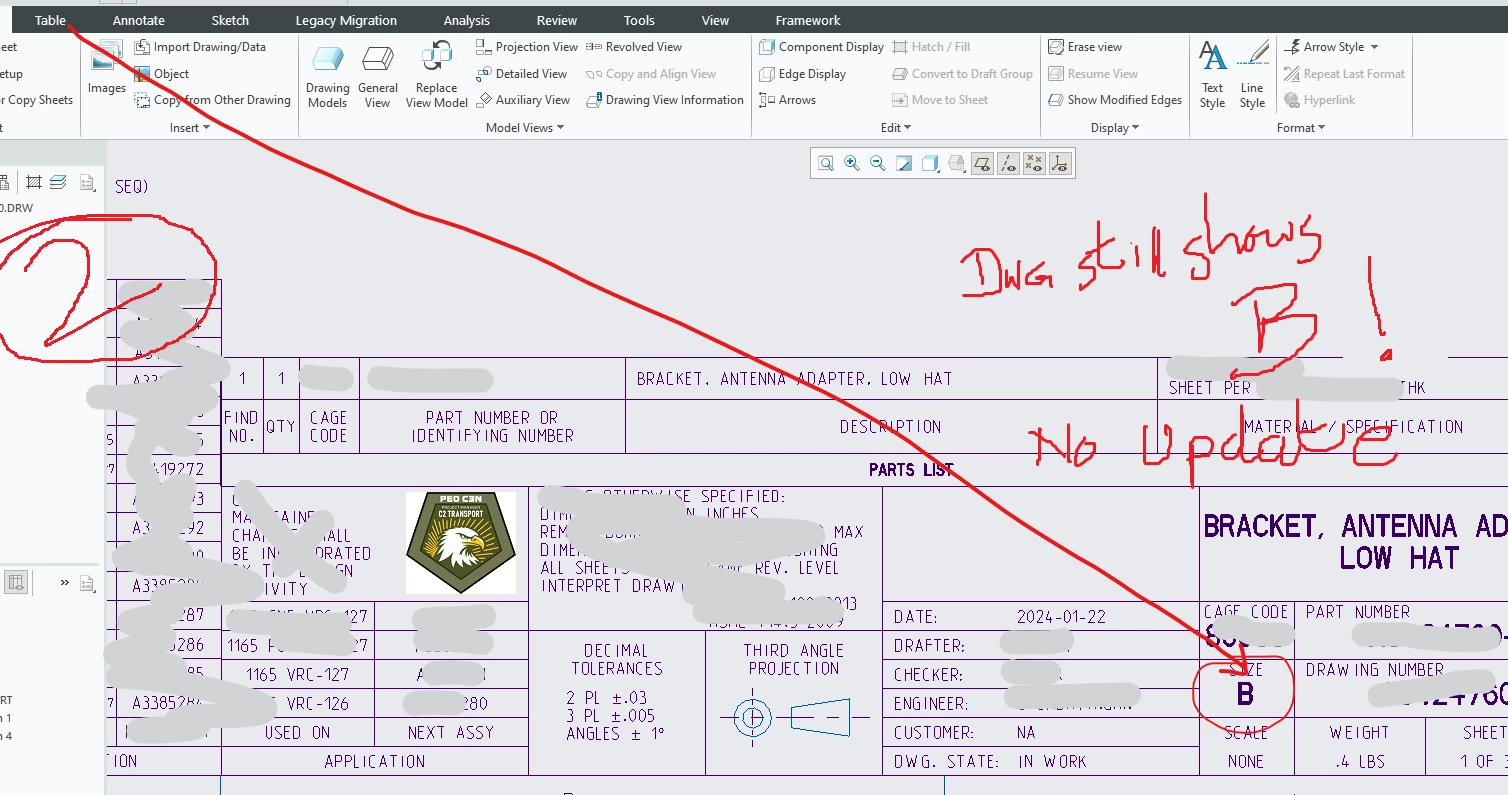
Task: Expand the Format group dropdown
Action: (1301, 128)
